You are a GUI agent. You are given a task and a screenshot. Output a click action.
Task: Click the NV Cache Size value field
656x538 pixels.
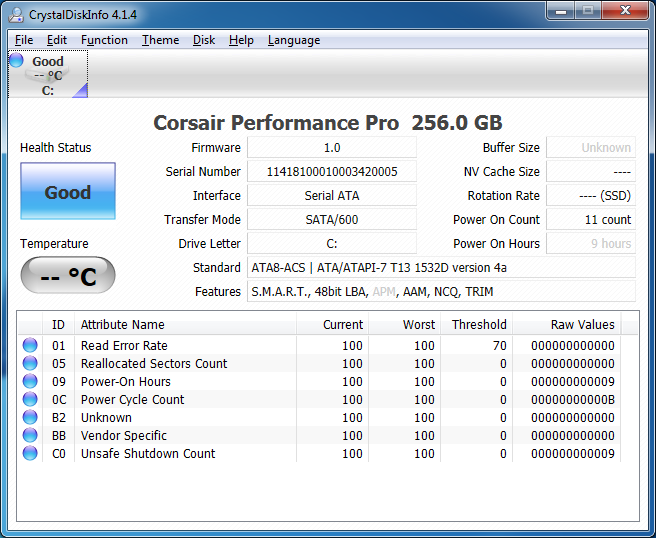pos(591,172)
